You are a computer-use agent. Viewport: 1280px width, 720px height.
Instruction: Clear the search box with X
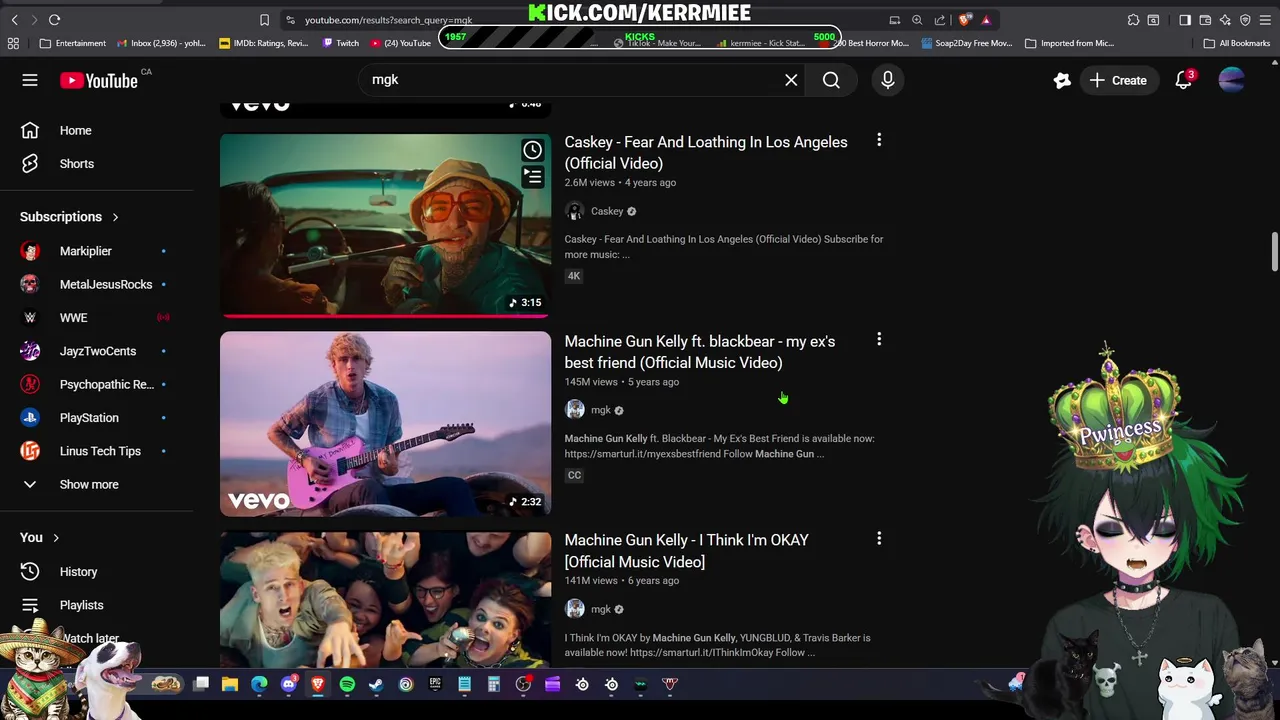[x=791, y=80]
